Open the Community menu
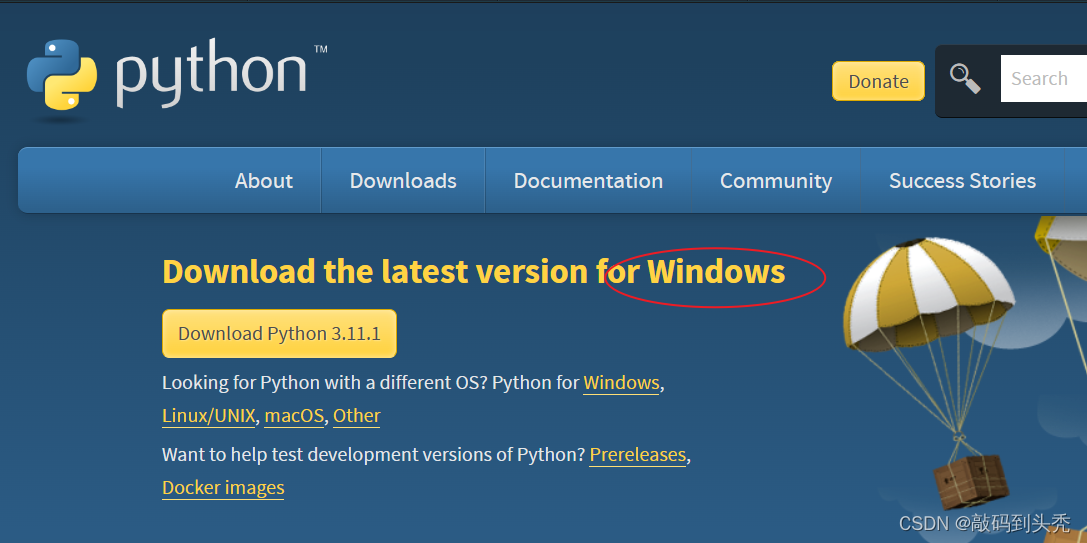Screen dimensions: 1087x543 click(776, 180)
